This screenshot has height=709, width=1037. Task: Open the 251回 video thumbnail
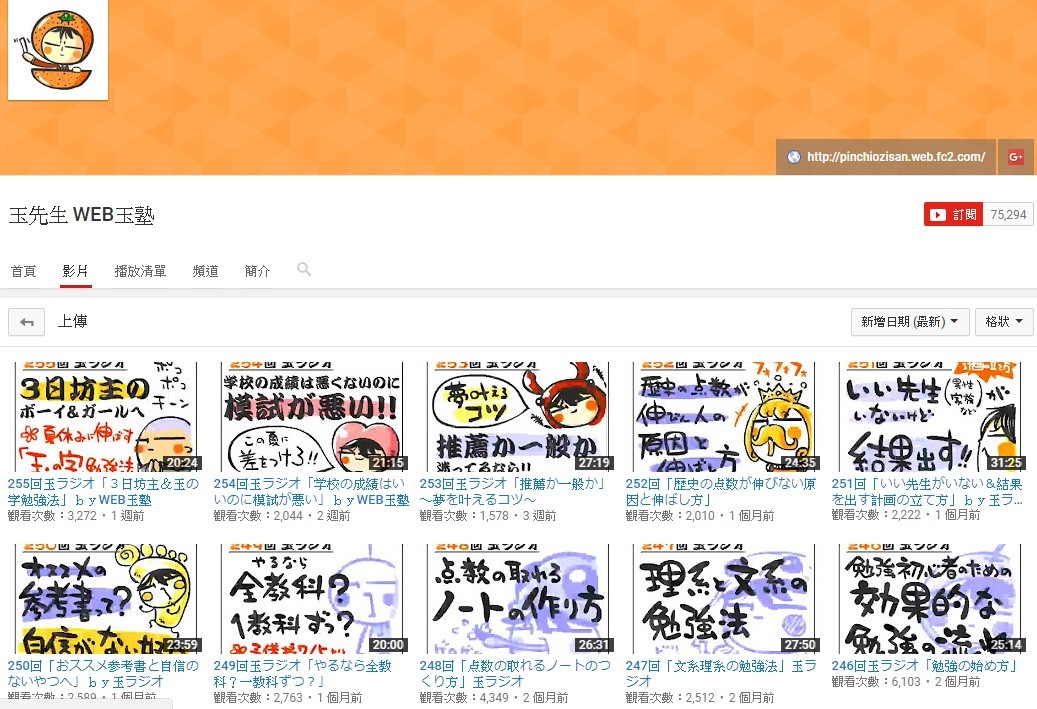click(x=929, y=417)
